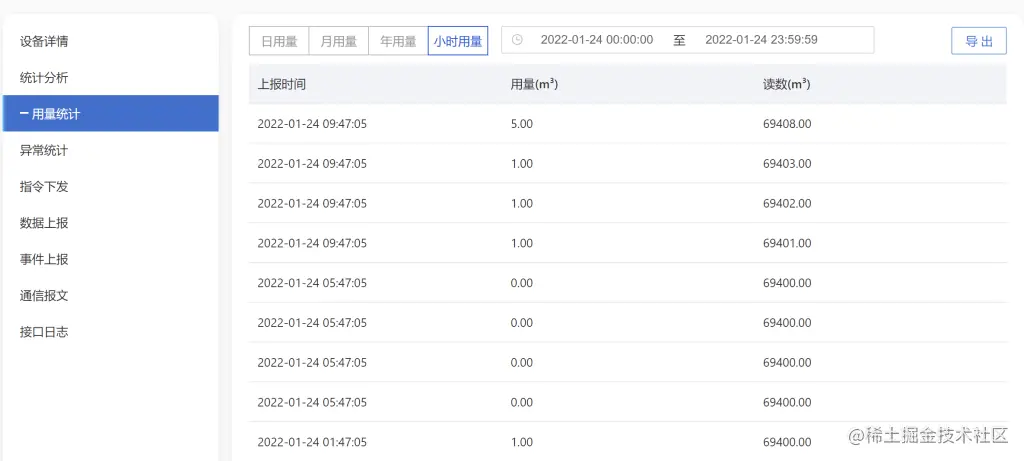Click the clock icon in date range picker
The width and height of the screenshot is (1024, 461).
[x=517, y=40]
